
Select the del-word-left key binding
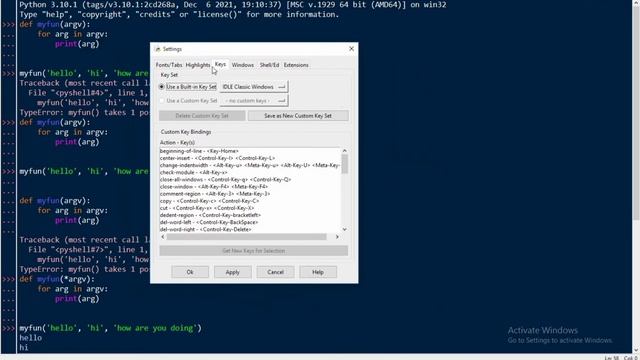point(250,222)
